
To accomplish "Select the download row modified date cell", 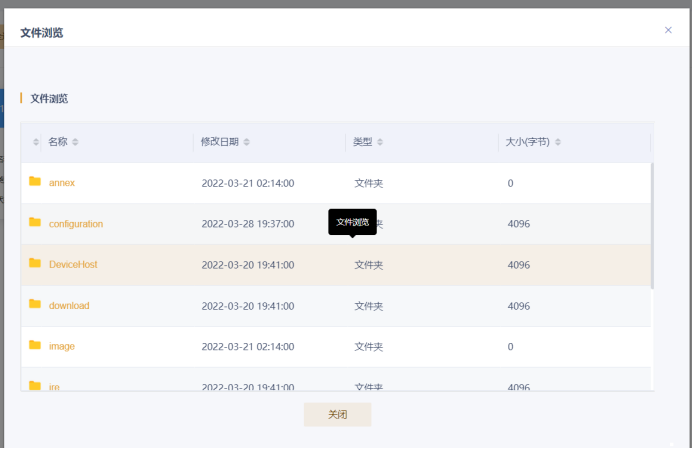I will pos(247,306).
